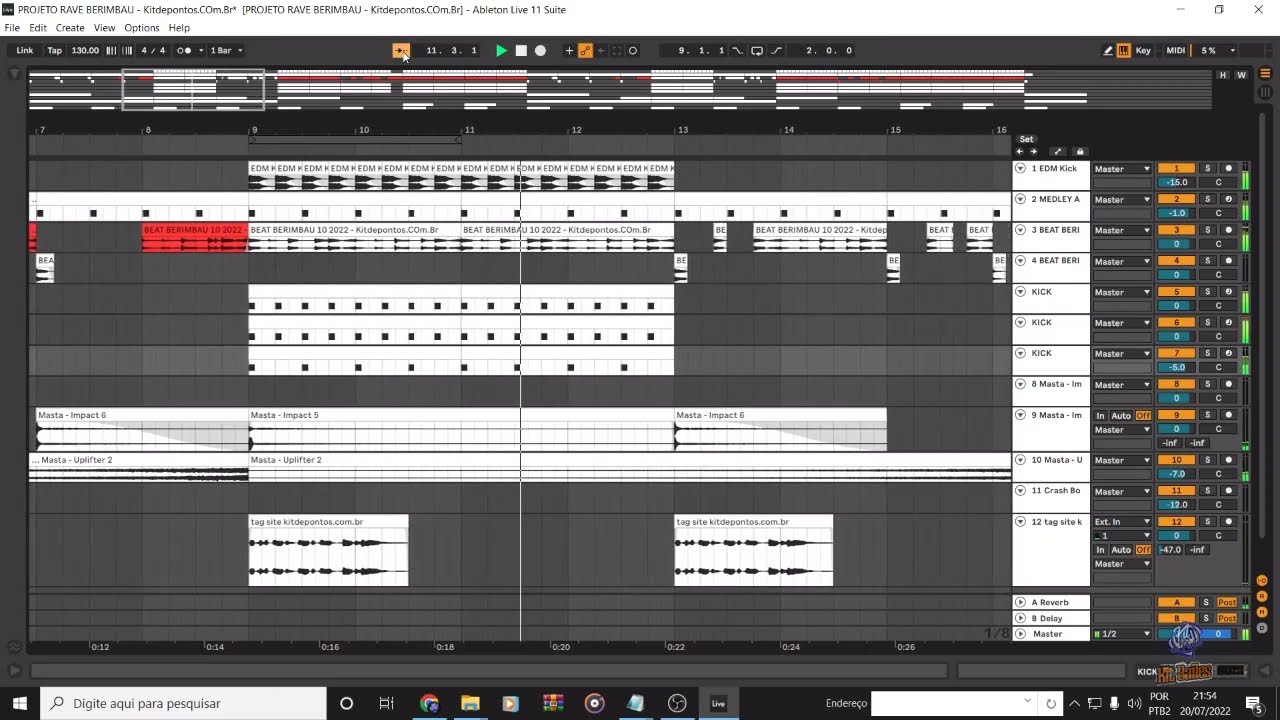
Task: Open 1 EDM Kick output Master dropdown
Action: coord(1122,169)
